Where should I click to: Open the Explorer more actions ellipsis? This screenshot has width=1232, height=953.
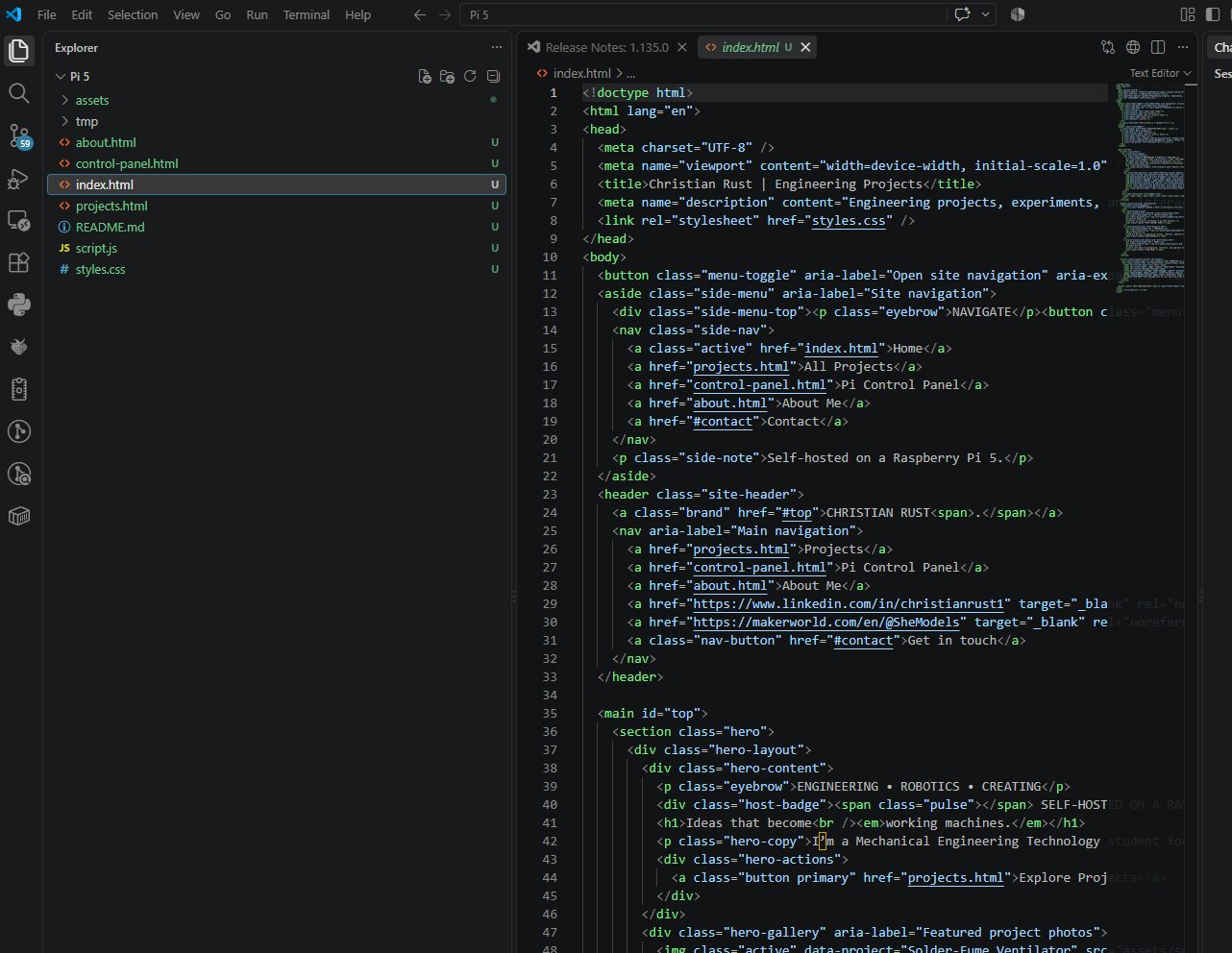497,47
